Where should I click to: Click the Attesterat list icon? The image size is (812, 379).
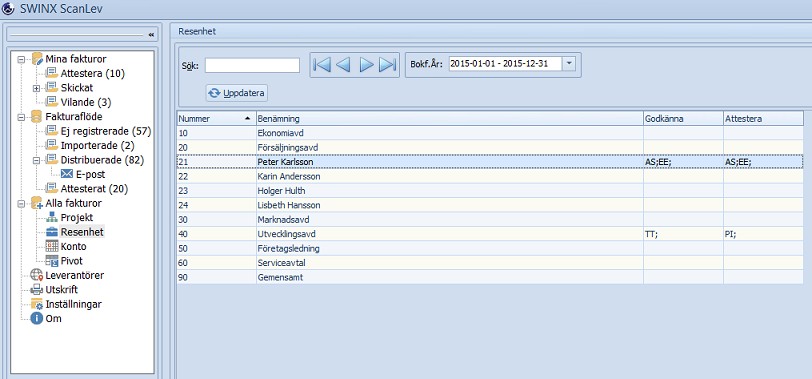click(52, 188)
